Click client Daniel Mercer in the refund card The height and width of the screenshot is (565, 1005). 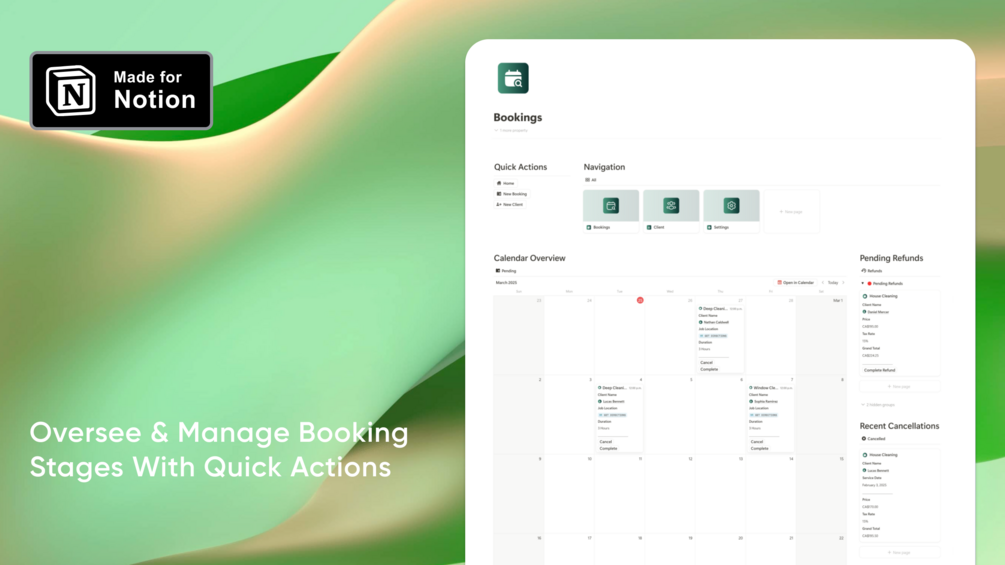coord(876,312)
